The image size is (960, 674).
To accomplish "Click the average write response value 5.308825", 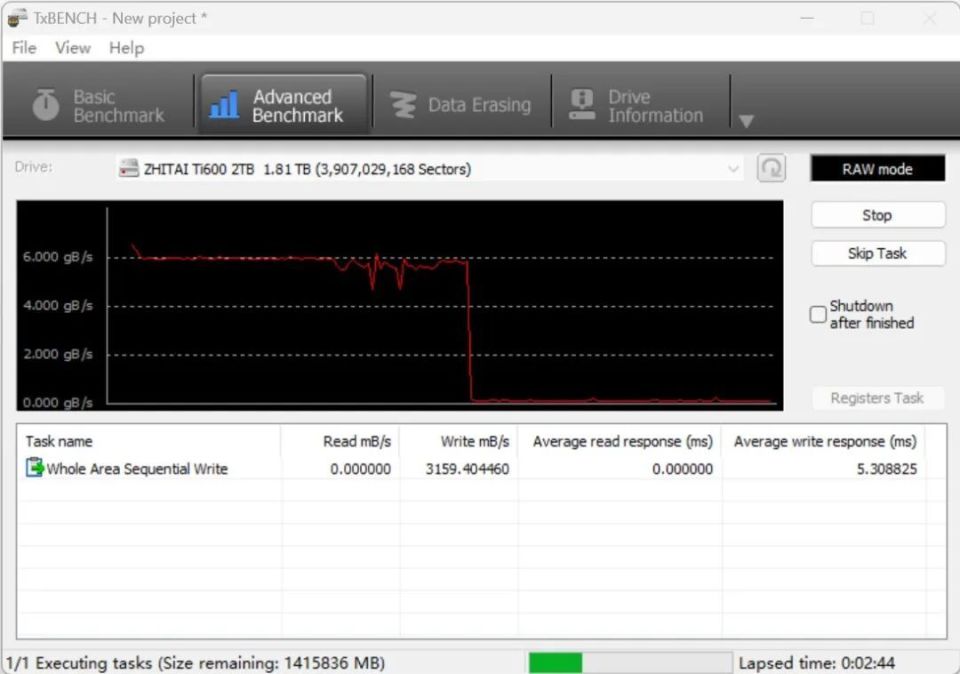I will [x=887, y=470].
